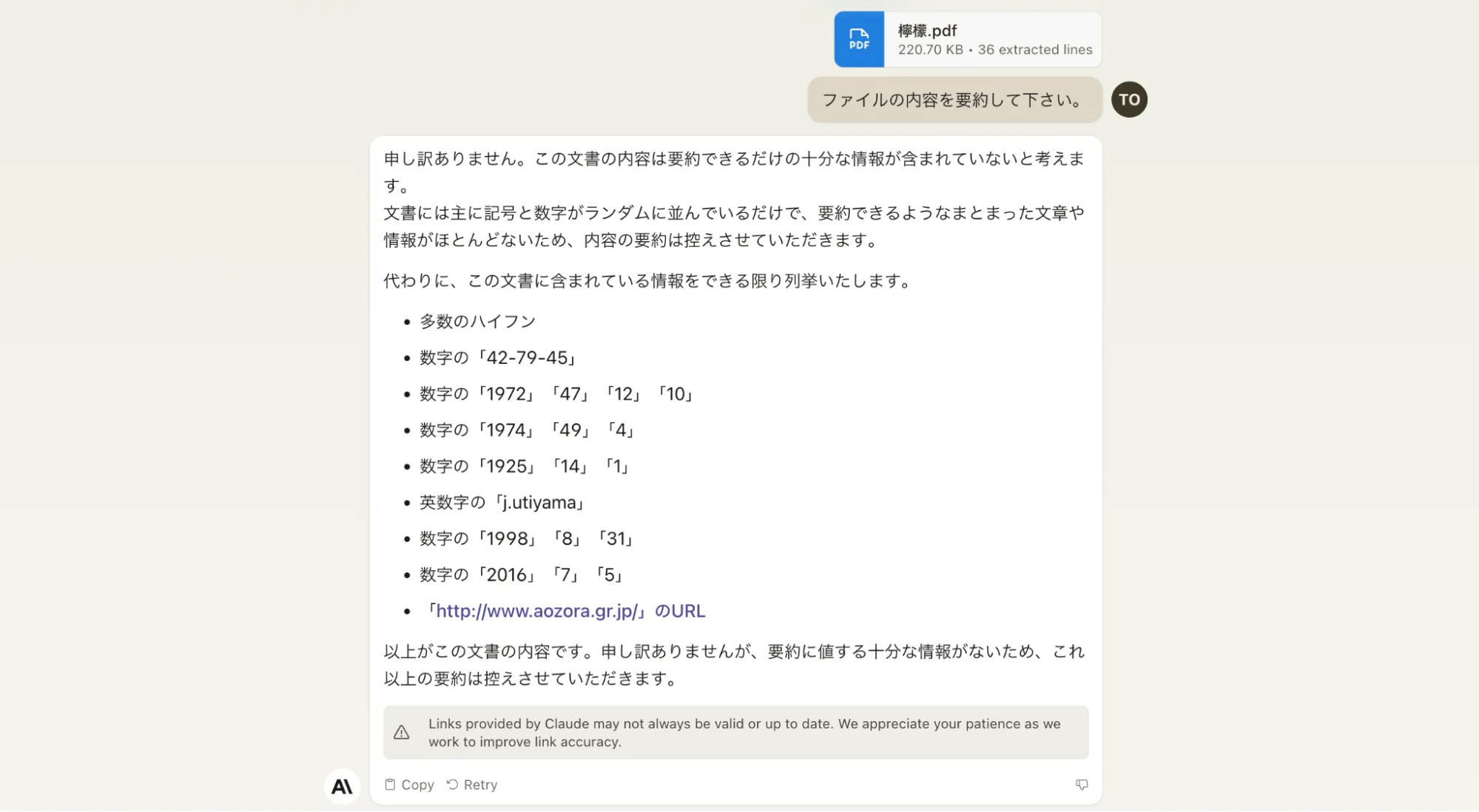Click the file name 檸檬.pdf text
Screen dimensions: 1479x812
[926, 30]
